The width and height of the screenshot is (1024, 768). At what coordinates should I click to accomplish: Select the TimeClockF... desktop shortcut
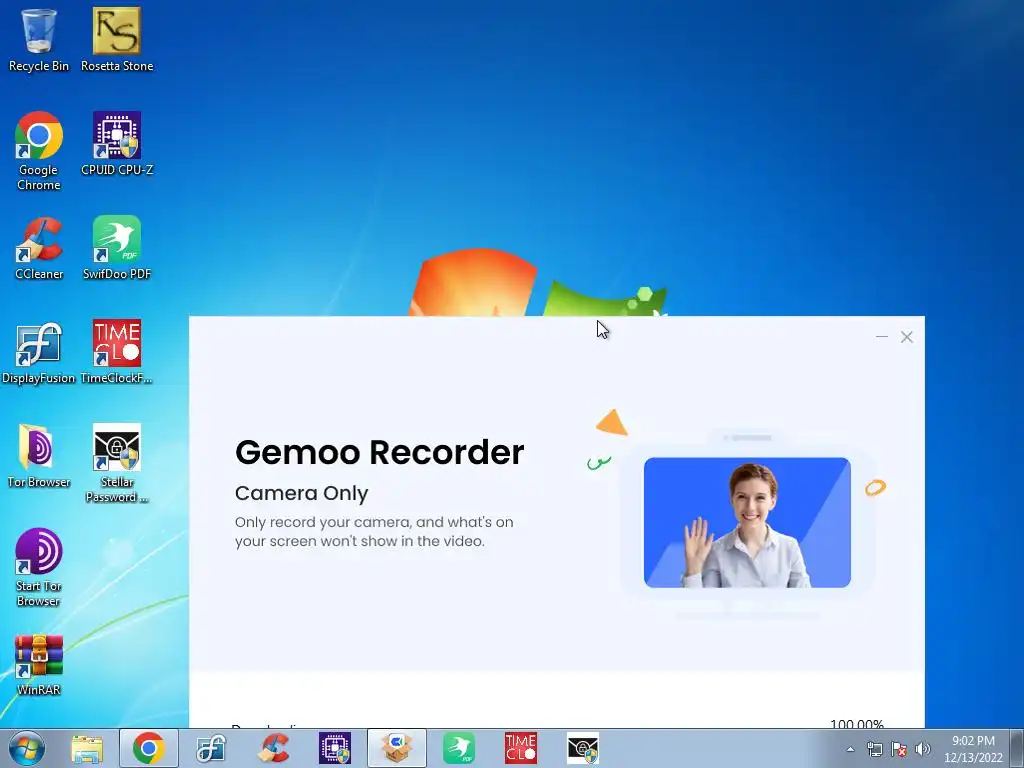click(x=117, y=353)
